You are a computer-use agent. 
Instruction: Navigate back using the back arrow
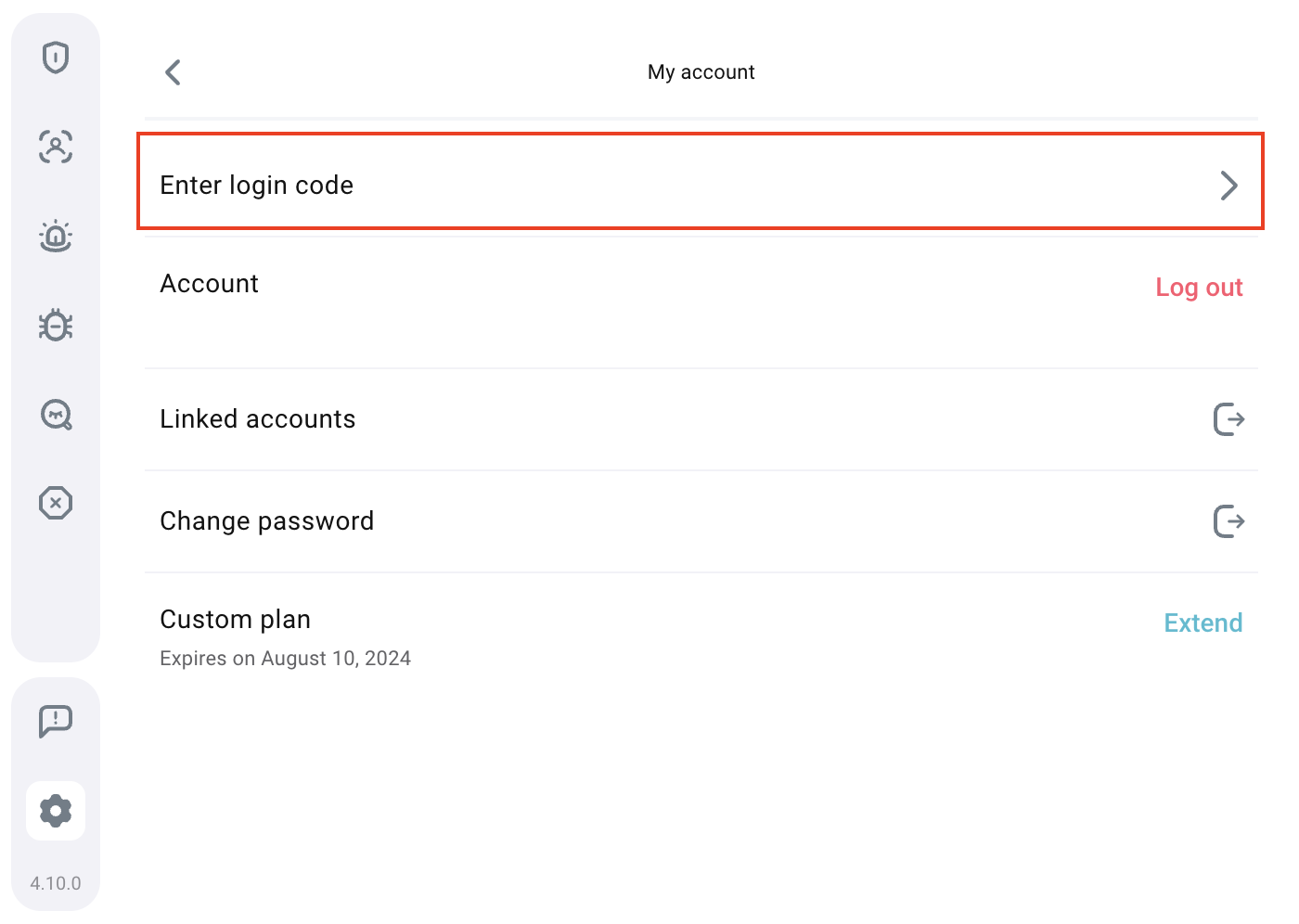click(x=173, y=71)
